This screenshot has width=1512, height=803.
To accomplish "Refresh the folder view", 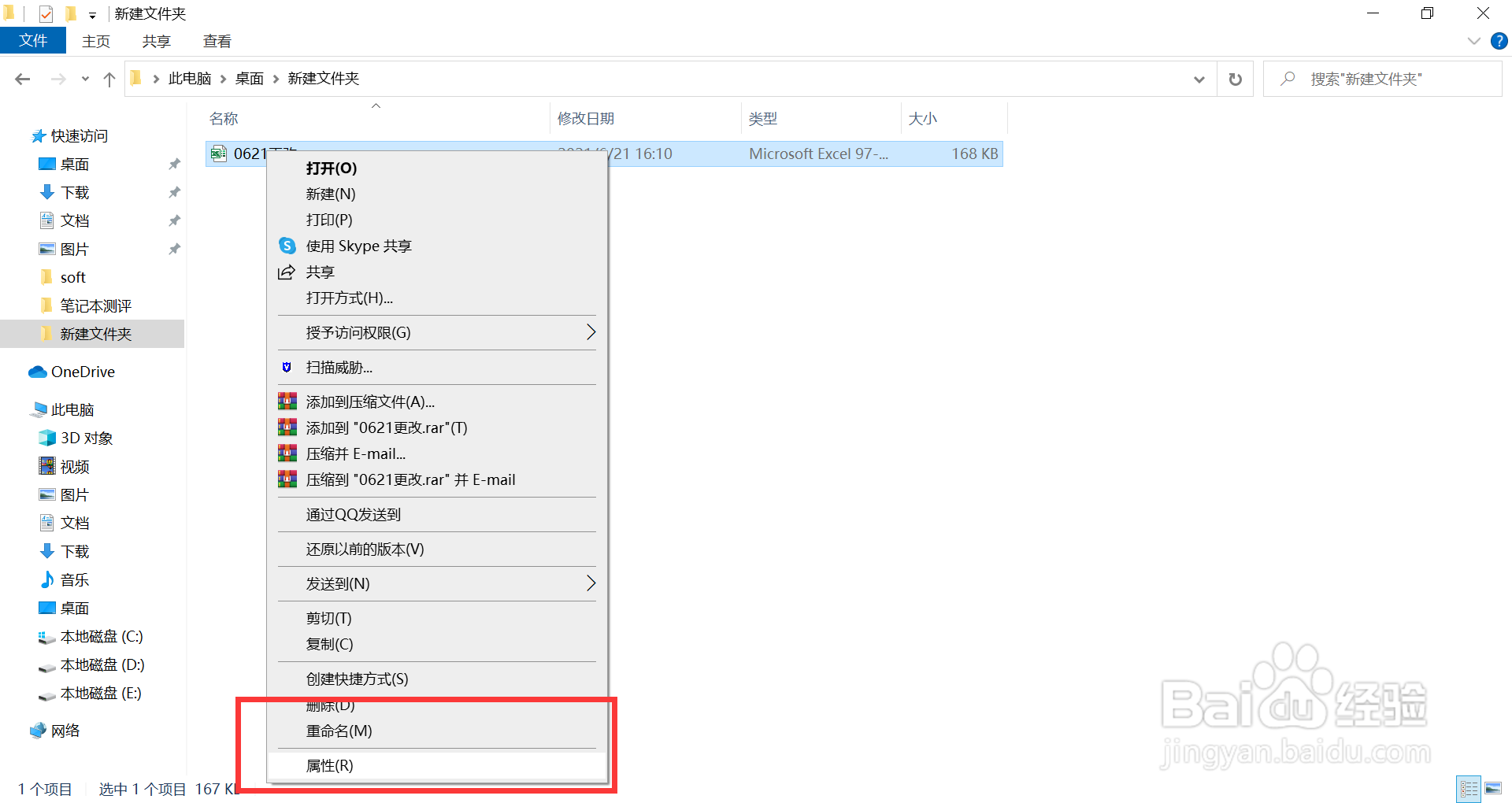I will pos(1236,79).
